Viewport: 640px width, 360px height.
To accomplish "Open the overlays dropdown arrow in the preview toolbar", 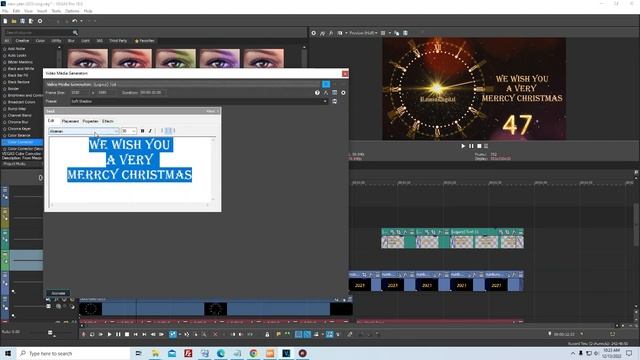I will [389, 33].
